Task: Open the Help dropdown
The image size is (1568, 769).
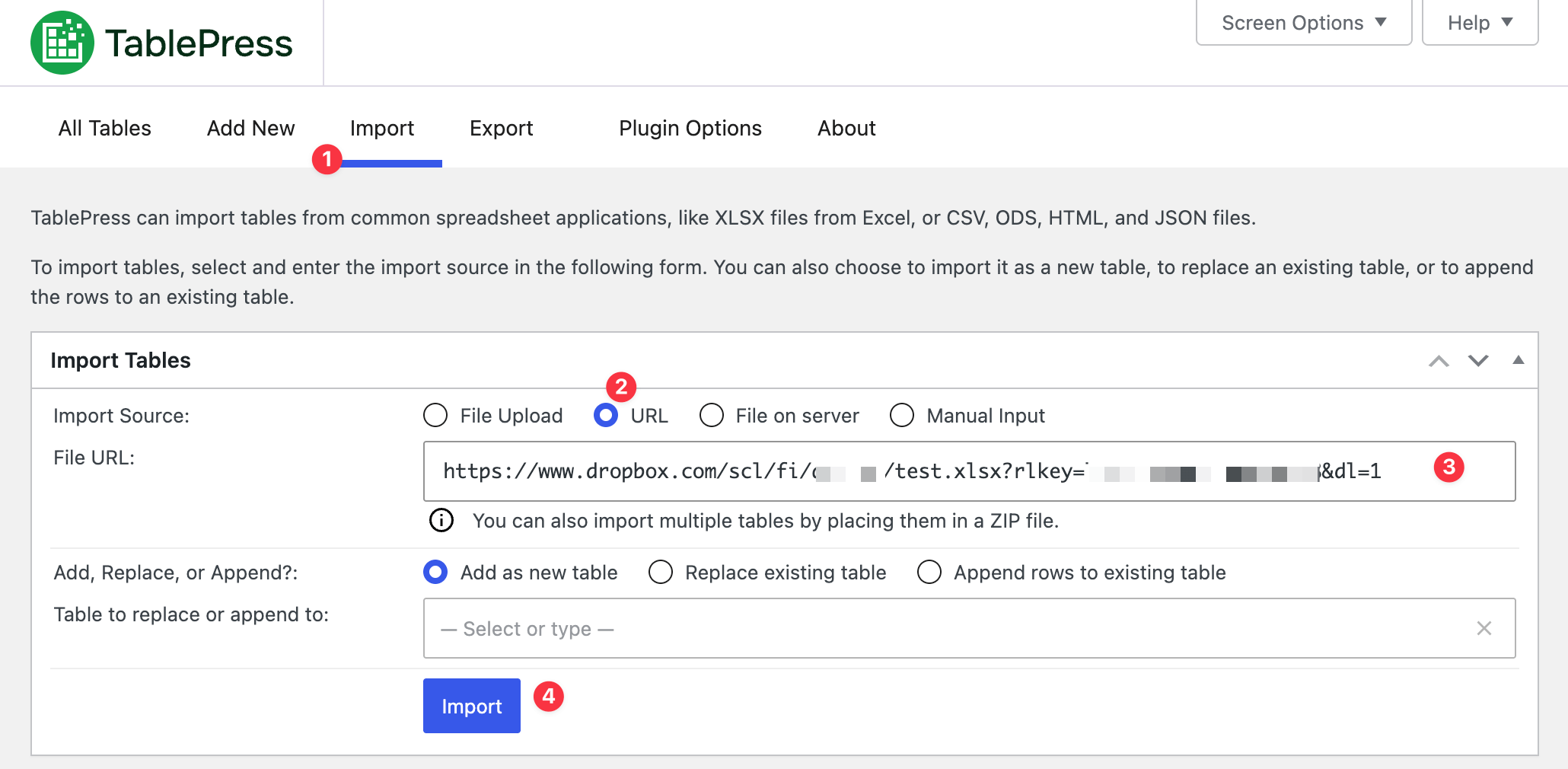Action: (1479, 22)
